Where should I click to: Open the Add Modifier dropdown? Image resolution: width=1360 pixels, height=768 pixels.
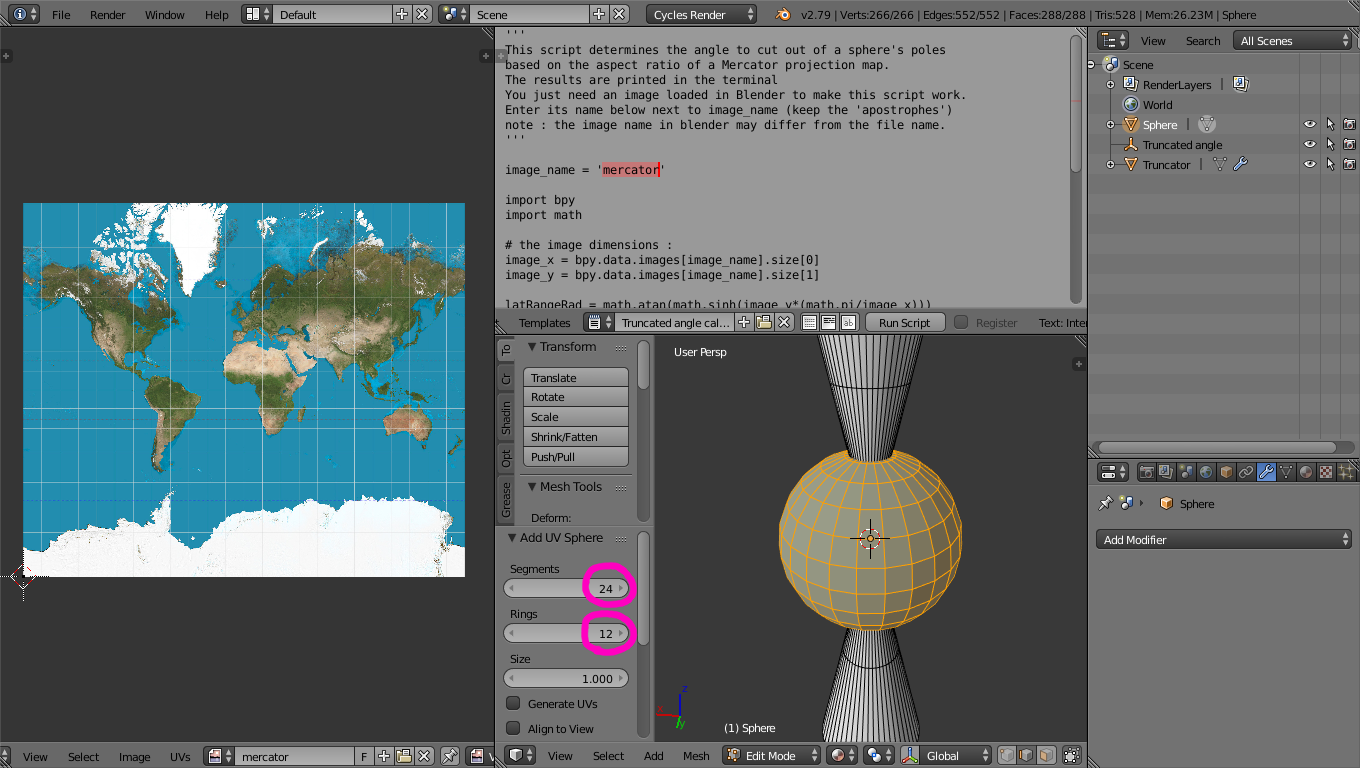(x=1224, y=539)
